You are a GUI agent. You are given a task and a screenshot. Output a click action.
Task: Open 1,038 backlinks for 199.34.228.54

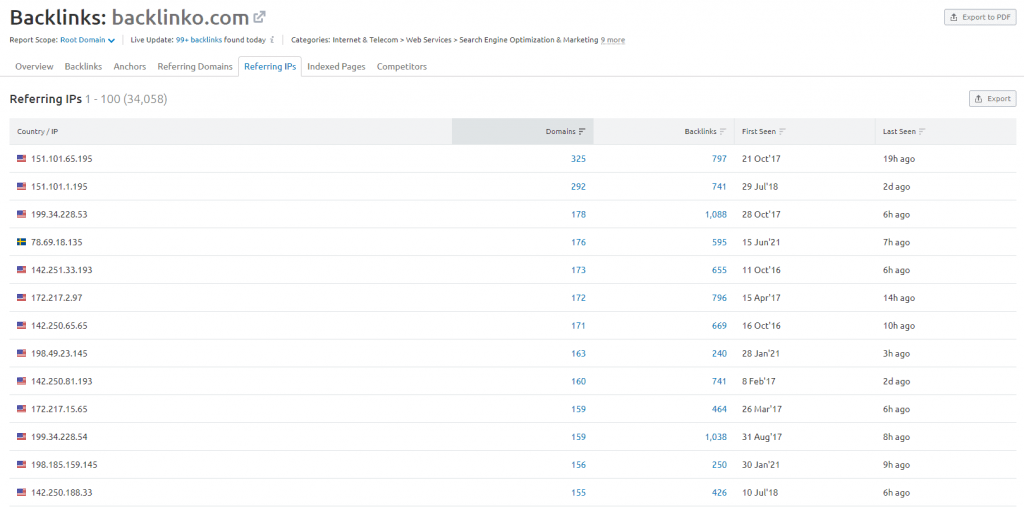(716, 437)
